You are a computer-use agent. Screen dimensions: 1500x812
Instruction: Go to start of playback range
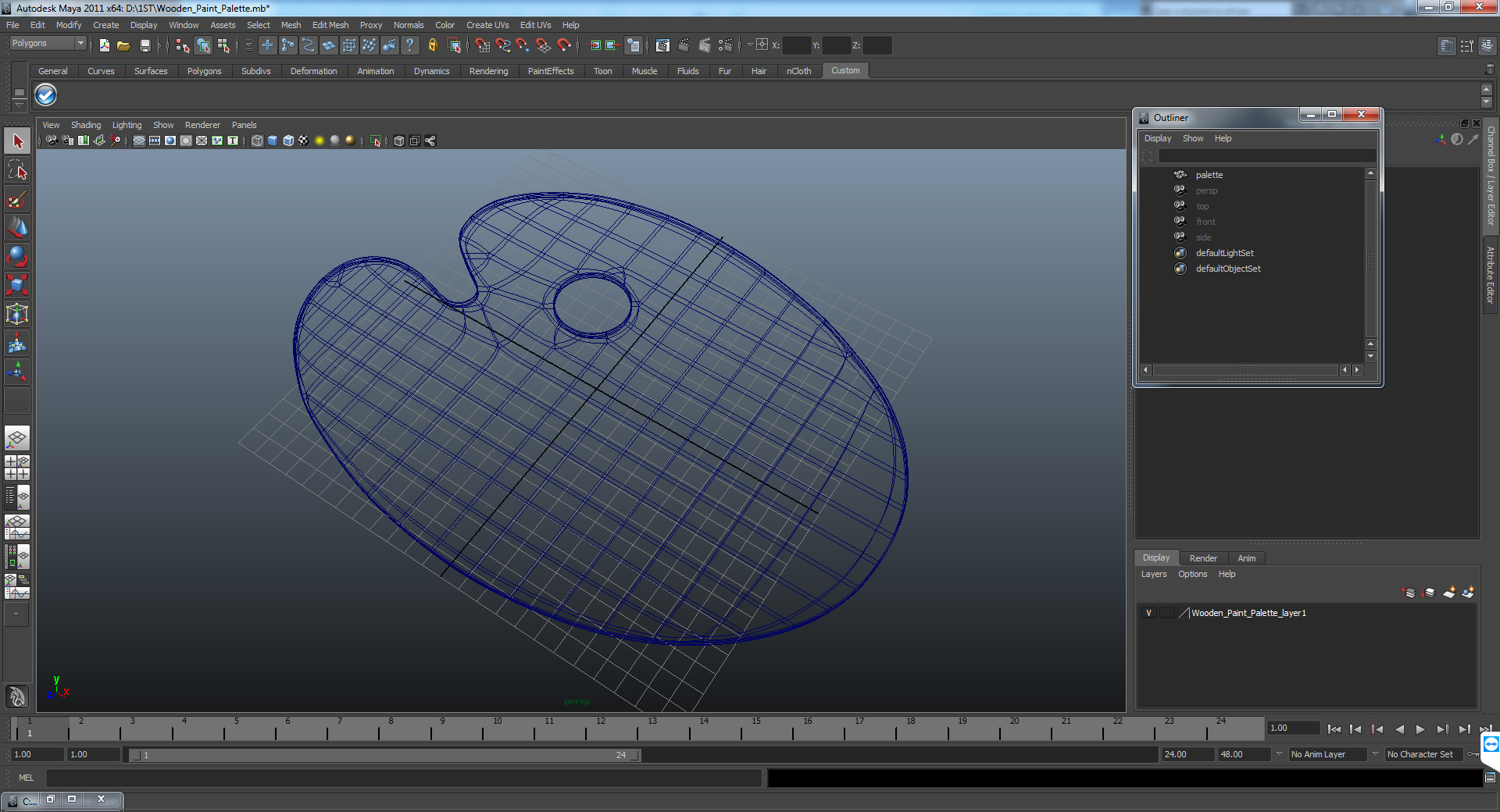point(1334,729)
